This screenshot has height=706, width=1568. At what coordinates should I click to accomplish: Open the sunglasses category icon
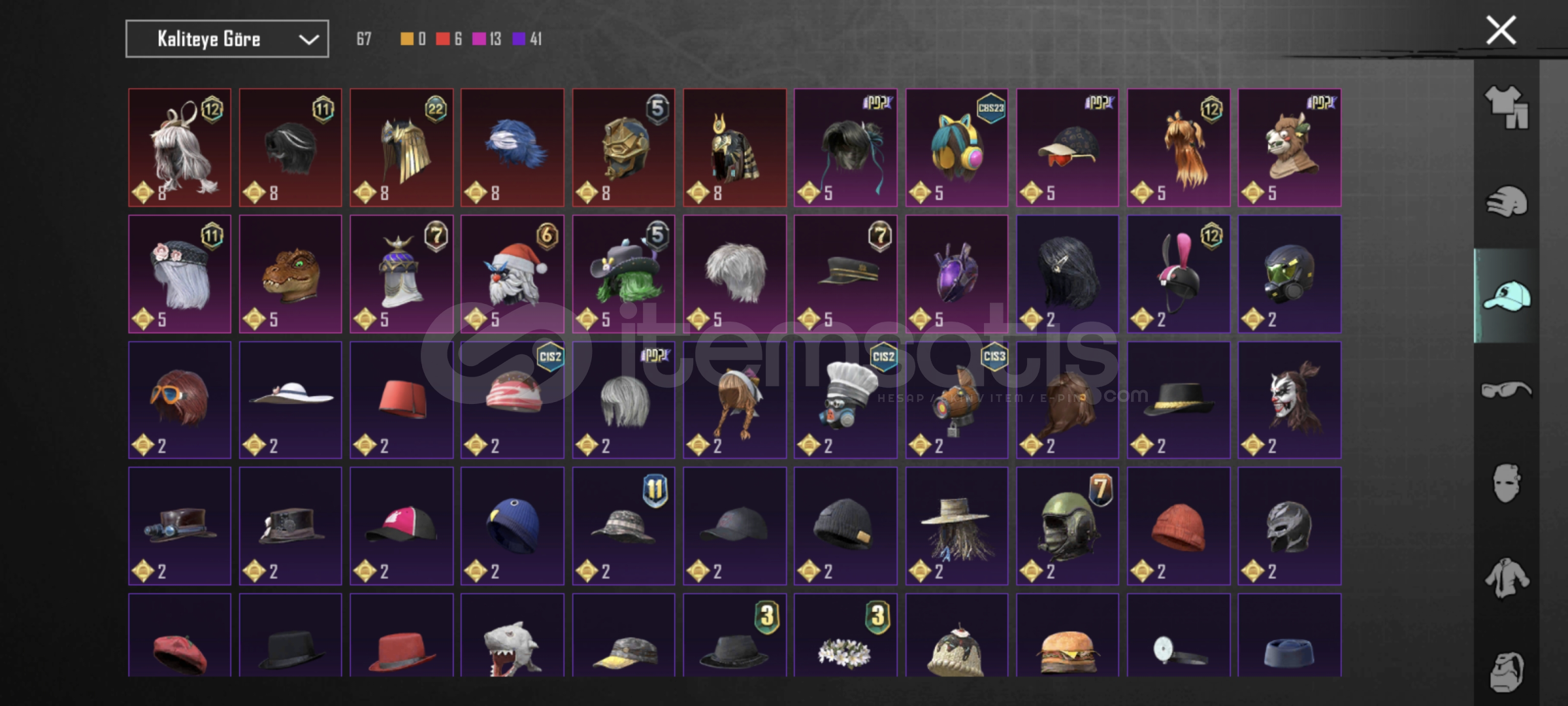1507,390
